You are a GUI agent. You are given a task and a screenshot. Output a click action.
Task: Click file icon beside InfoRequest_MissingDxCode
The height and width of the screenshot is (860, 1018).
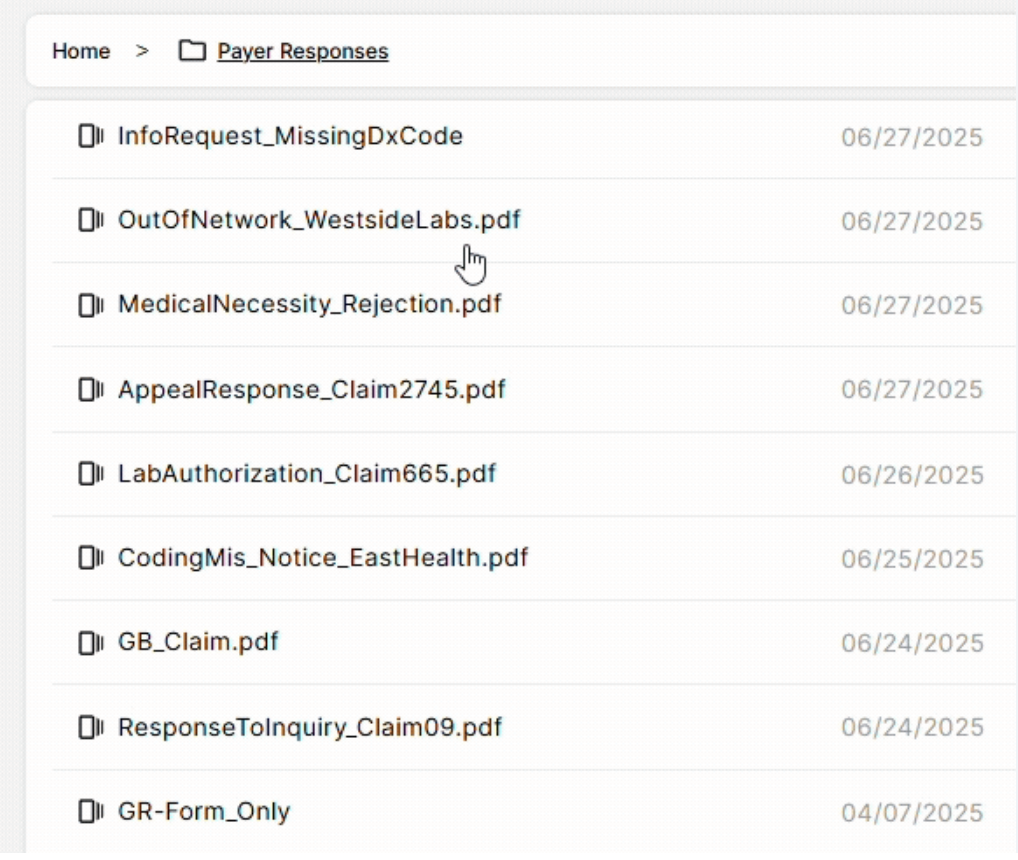pos(91,136)
